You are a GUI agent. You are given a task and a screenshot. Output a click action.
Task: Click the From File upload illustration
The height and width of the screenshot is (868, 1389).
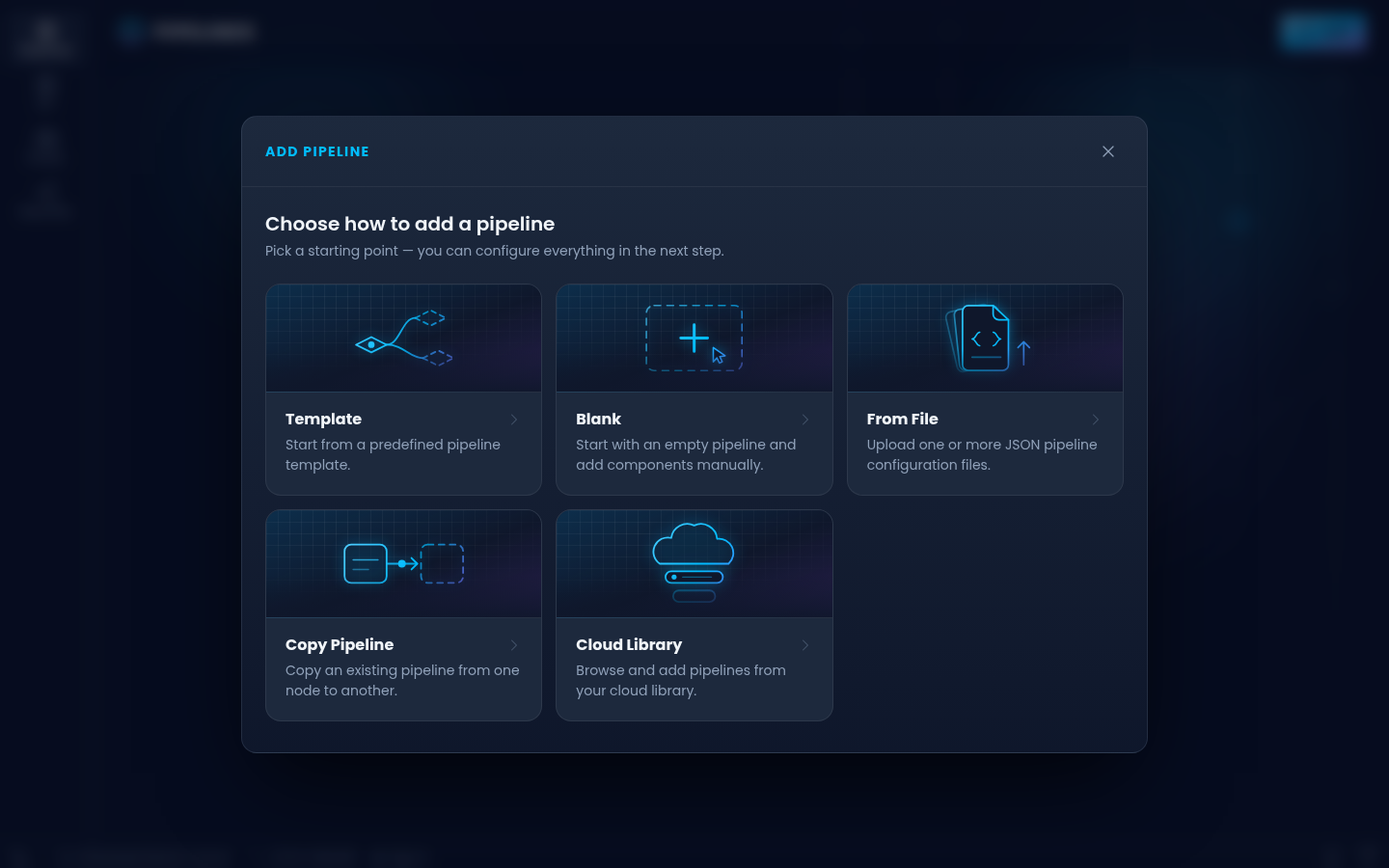tap(988, 338)
